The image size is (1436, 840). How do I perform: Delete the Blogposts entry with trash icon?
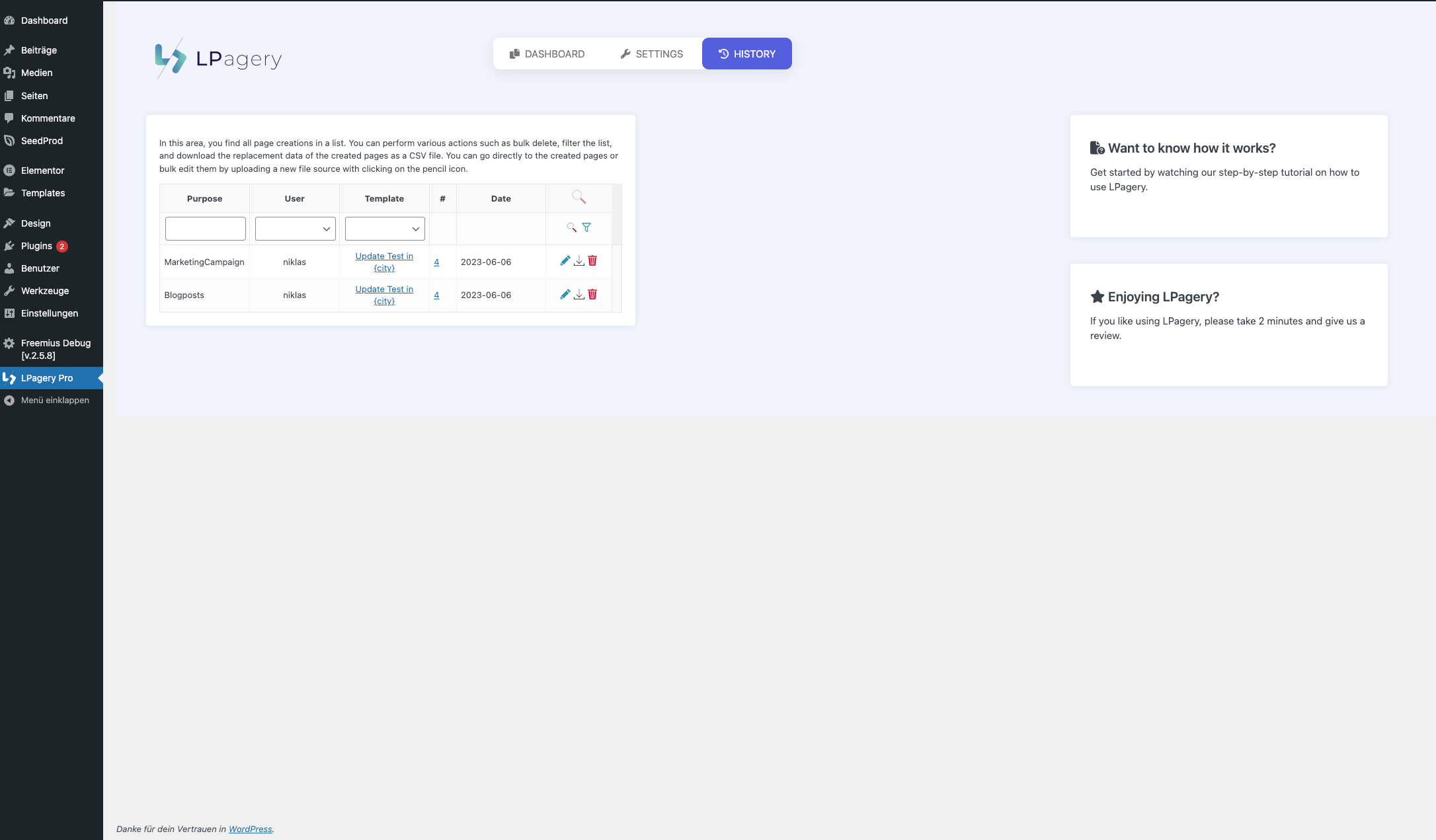592,295
